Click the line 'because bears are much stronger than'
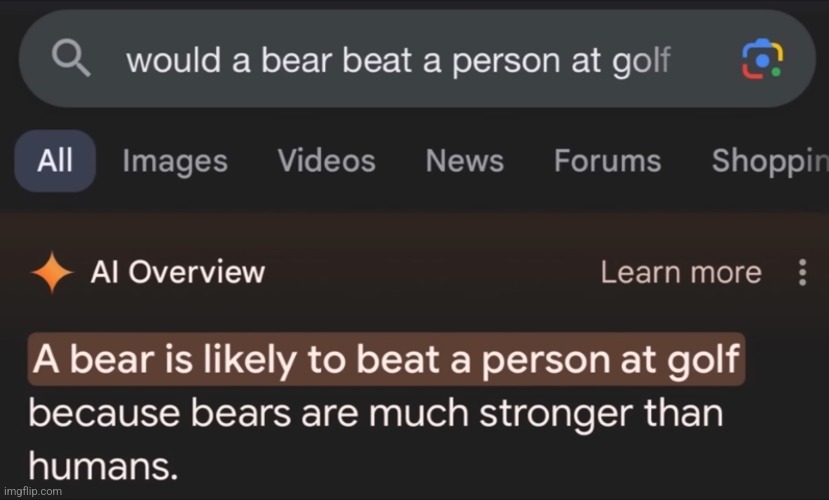 (x=375, y=412)
